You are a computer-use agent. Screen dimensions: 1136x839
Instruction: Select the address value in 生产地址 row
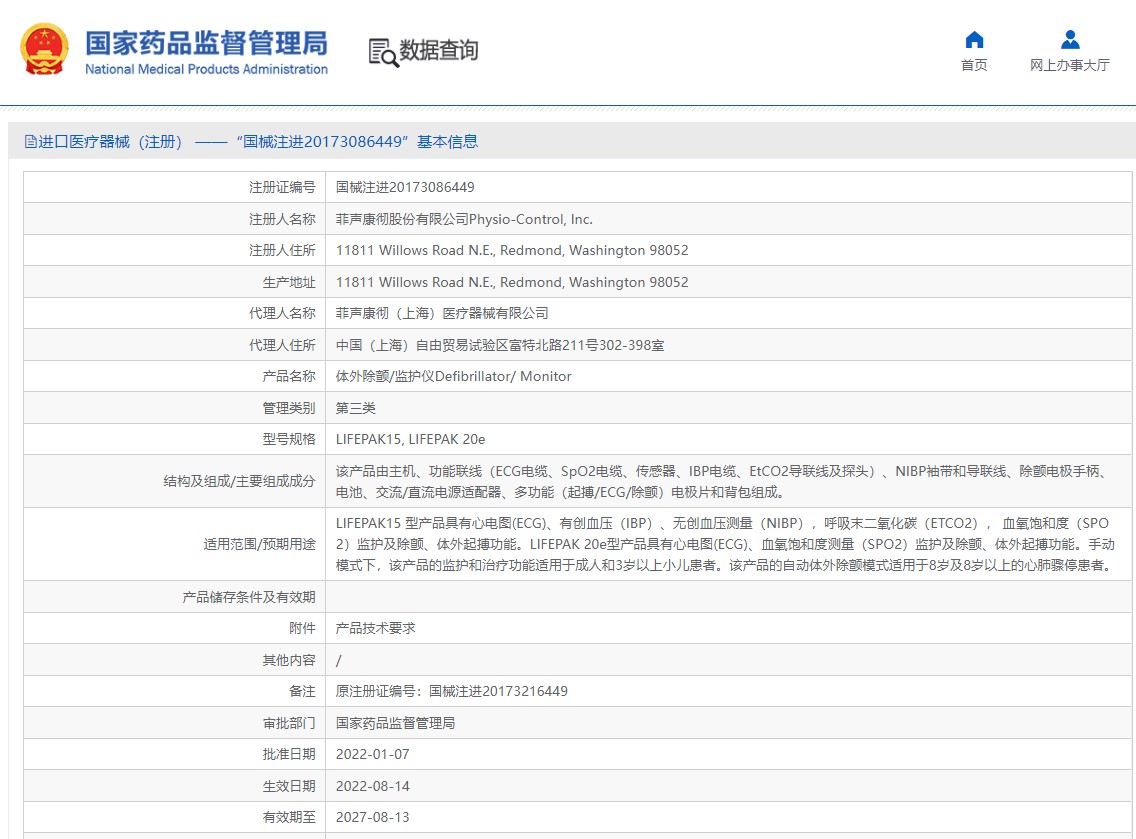coord(511,282)
